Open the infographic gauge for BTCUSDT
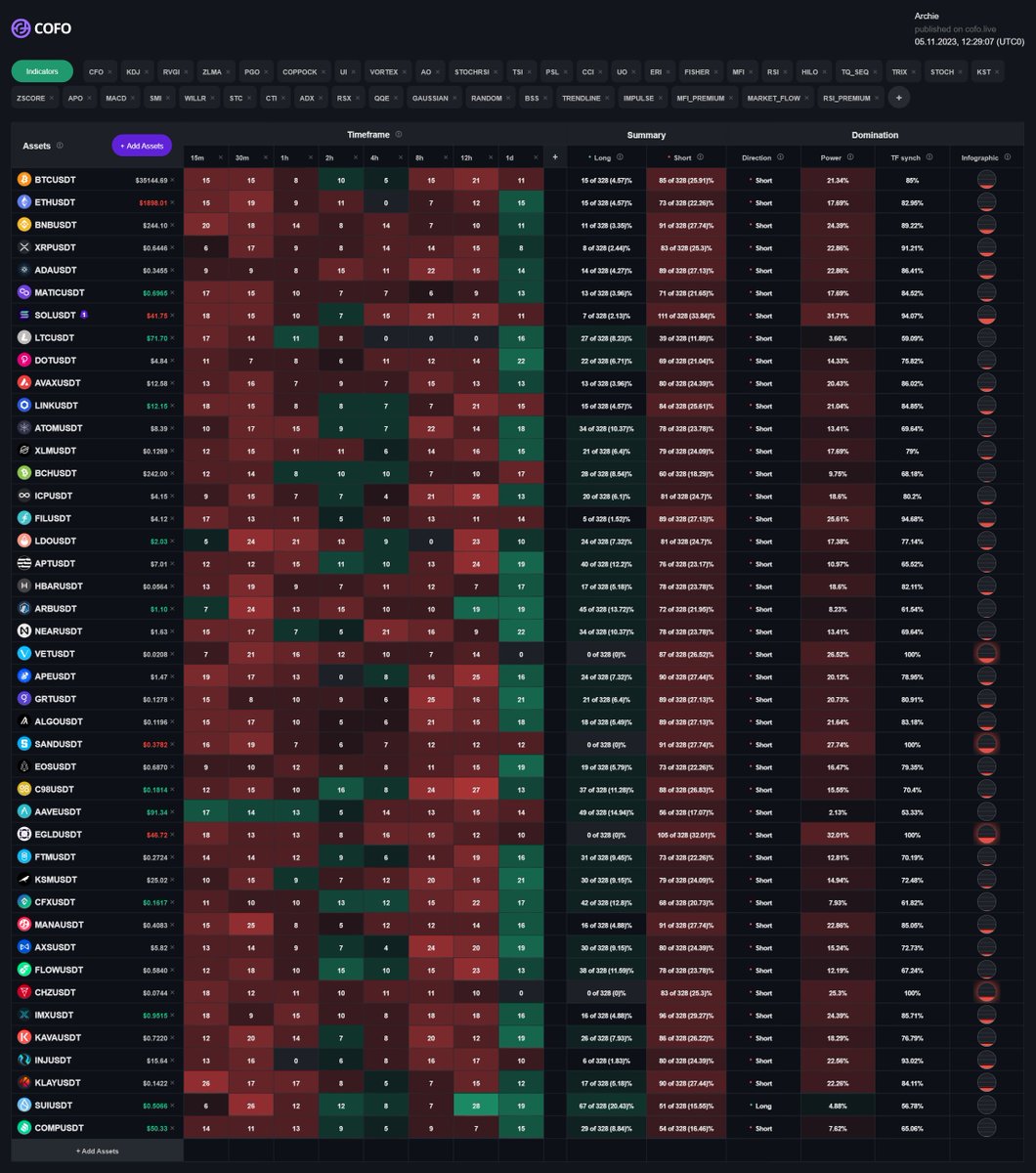The height and width of the screenshot is (1173, 1036). (x=986, y=180)
